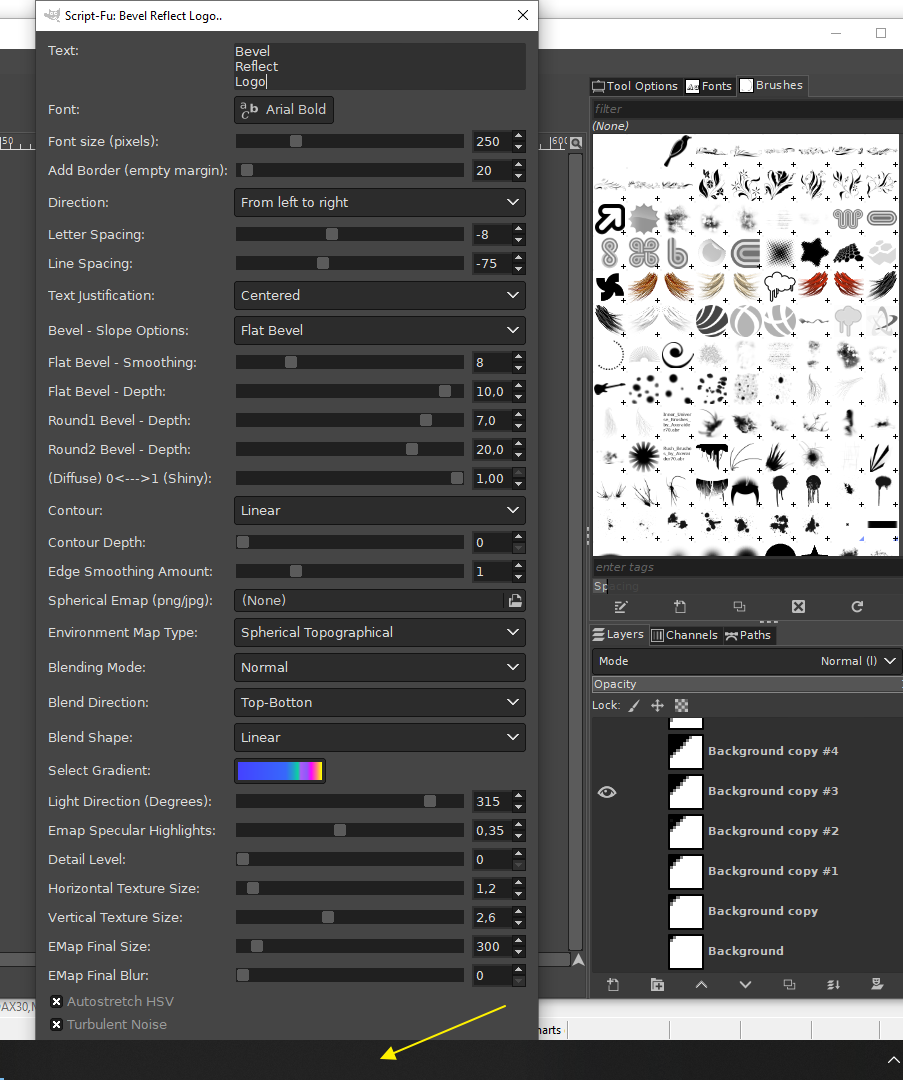This screenshot has height=1080, width=903.
Task: Switch to the Fonts tab
Action: 709,86
